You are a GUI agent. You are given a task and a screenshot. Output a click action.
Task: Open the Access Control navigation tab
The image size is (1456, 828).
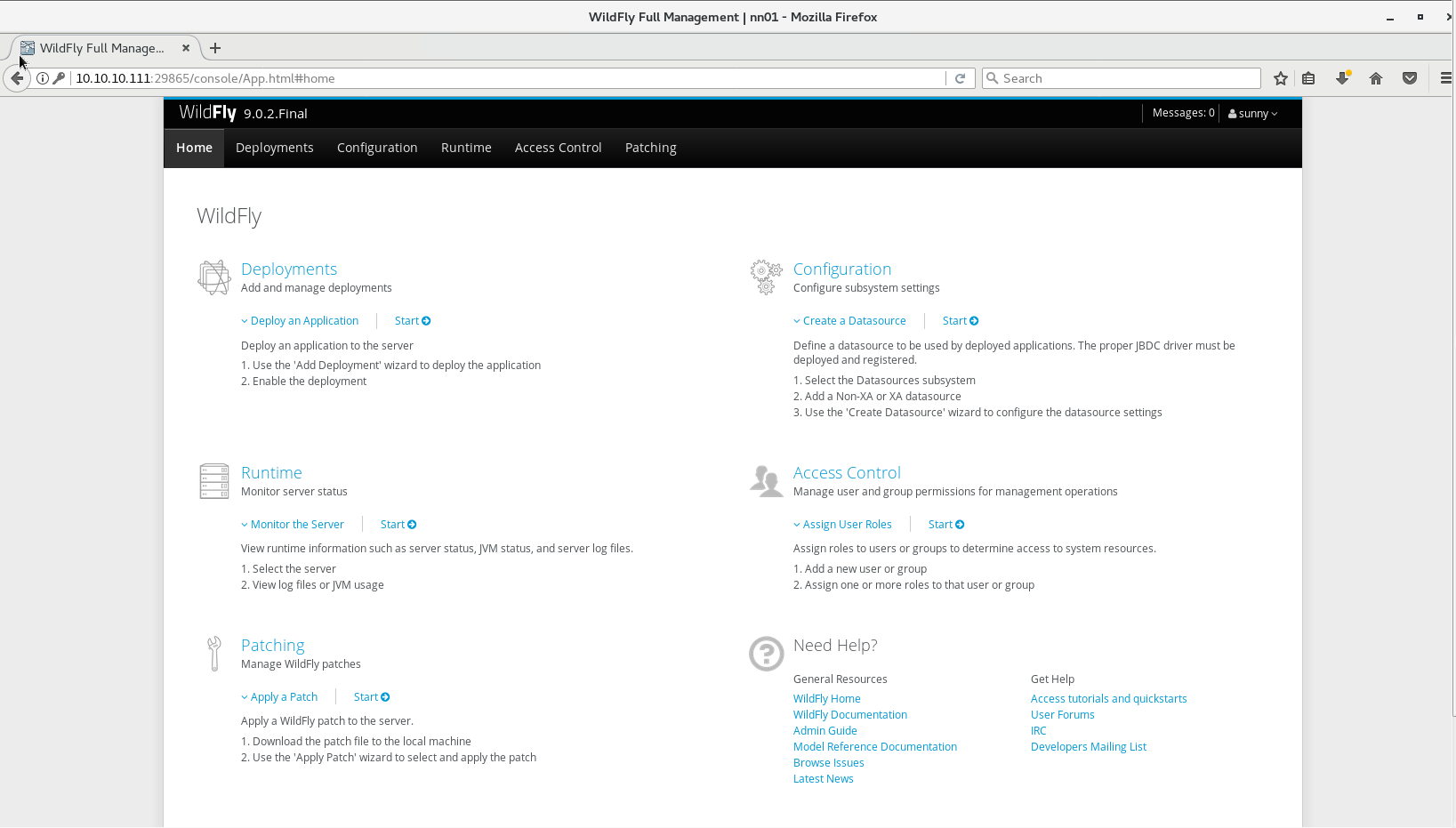tap(559, 148)
